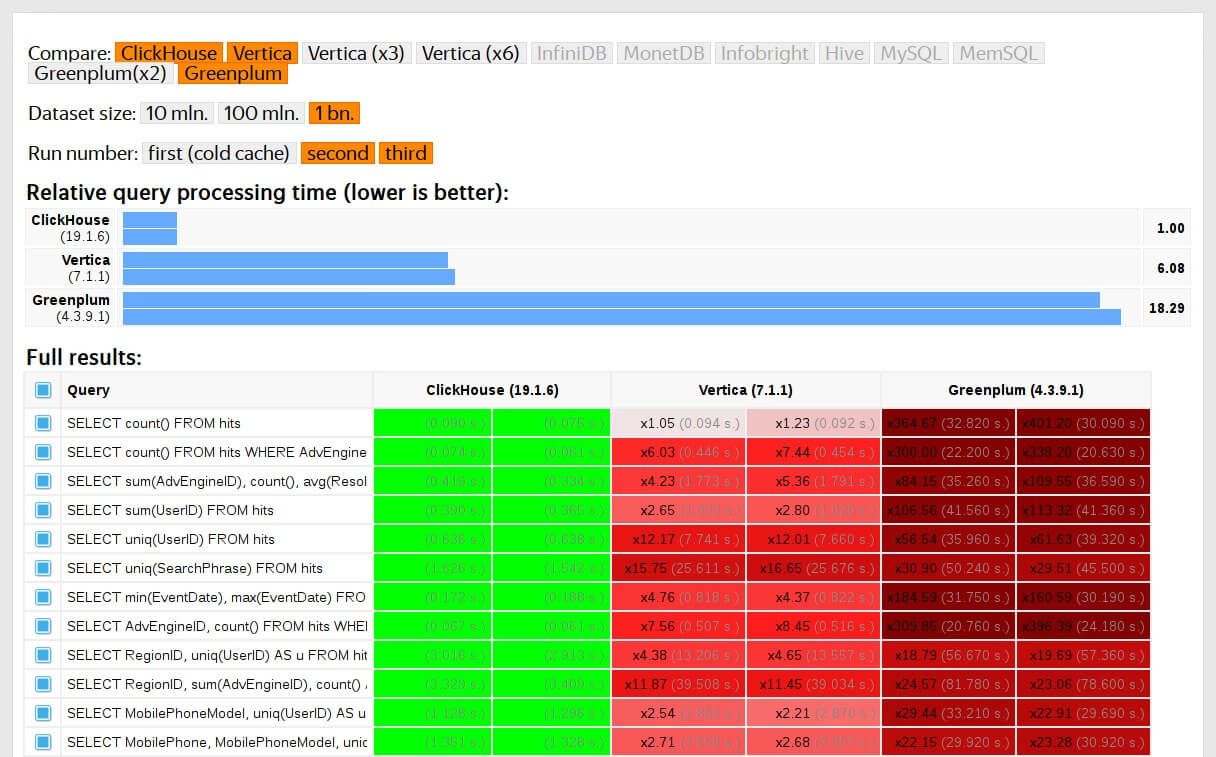
Task: Enable the Hive comparison
Action: [x=844, y=53]
